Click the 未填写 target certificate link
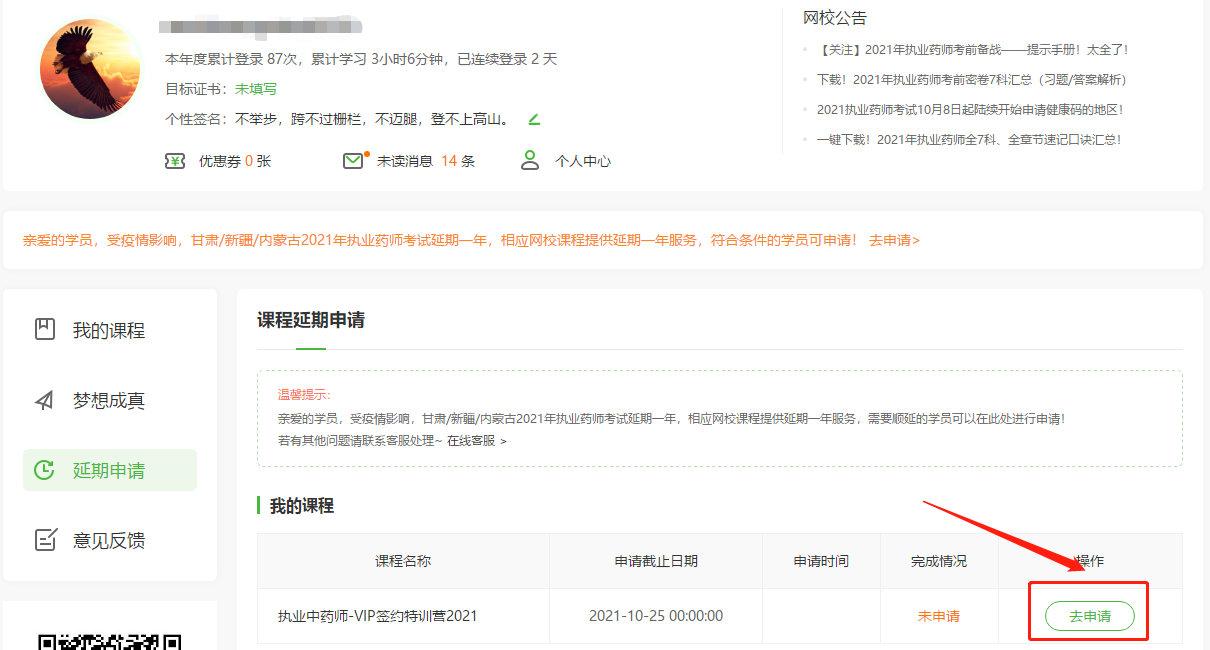 [x=256, y=89]
